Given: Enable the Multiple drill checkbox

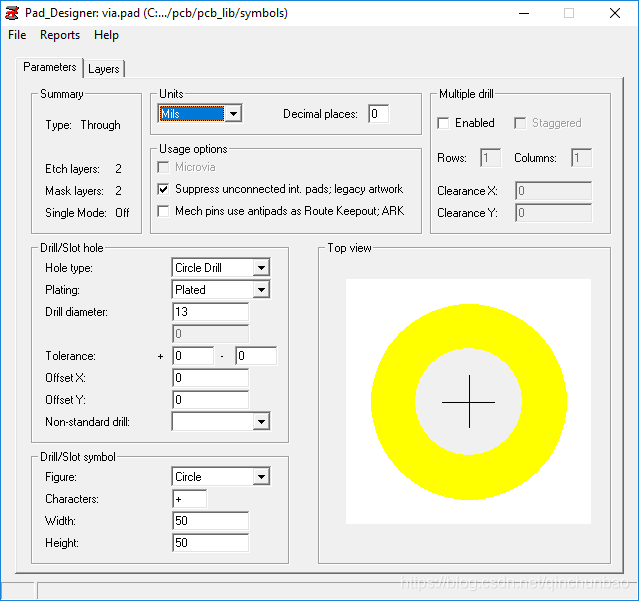Looking at the screenshot, I should [444, 123].
